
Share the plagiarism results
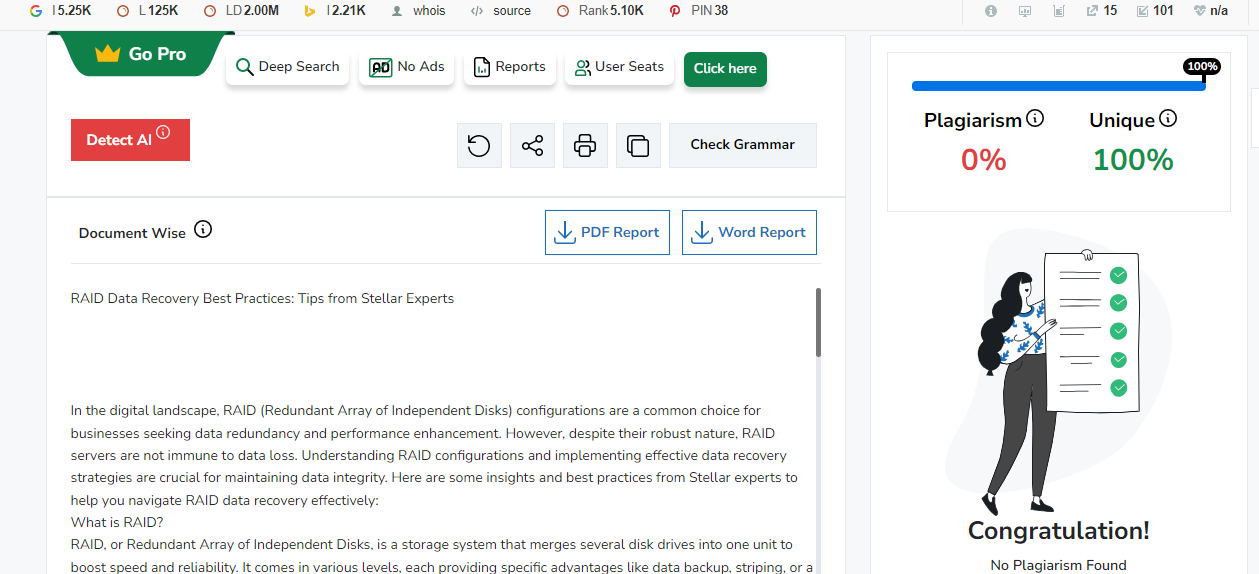pos(532,146)
